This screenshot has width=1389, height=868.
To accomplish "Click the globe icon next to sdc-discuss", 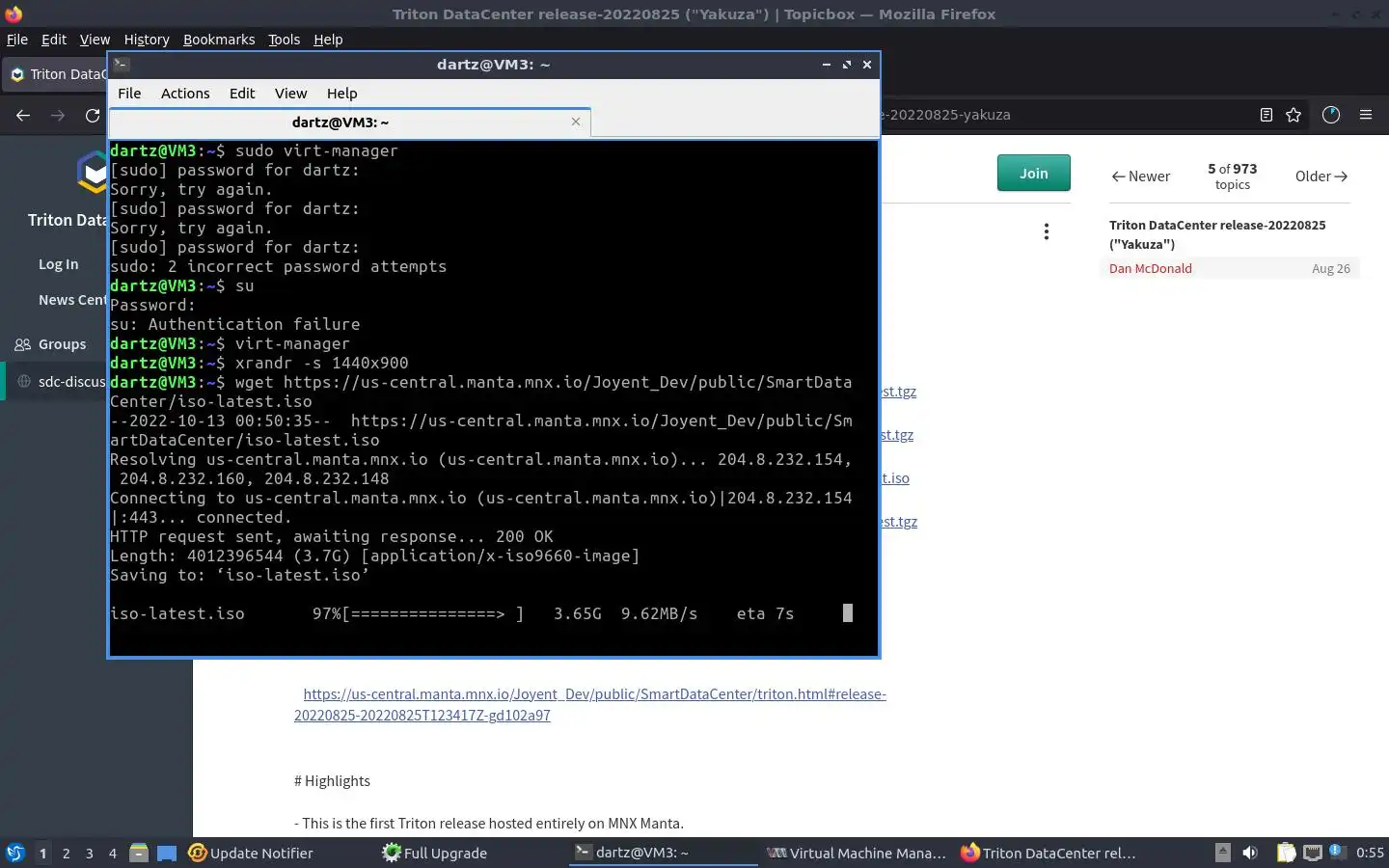I will coord(24,382).
